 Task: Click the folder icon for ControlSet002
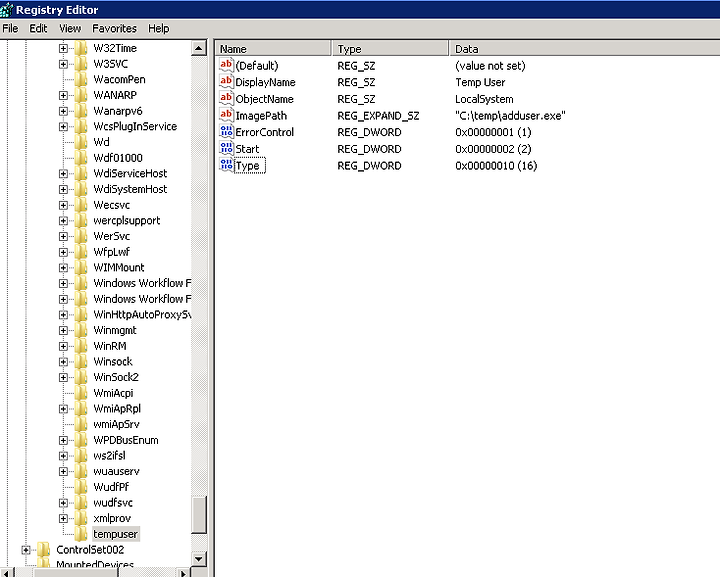tap(44, 549)
